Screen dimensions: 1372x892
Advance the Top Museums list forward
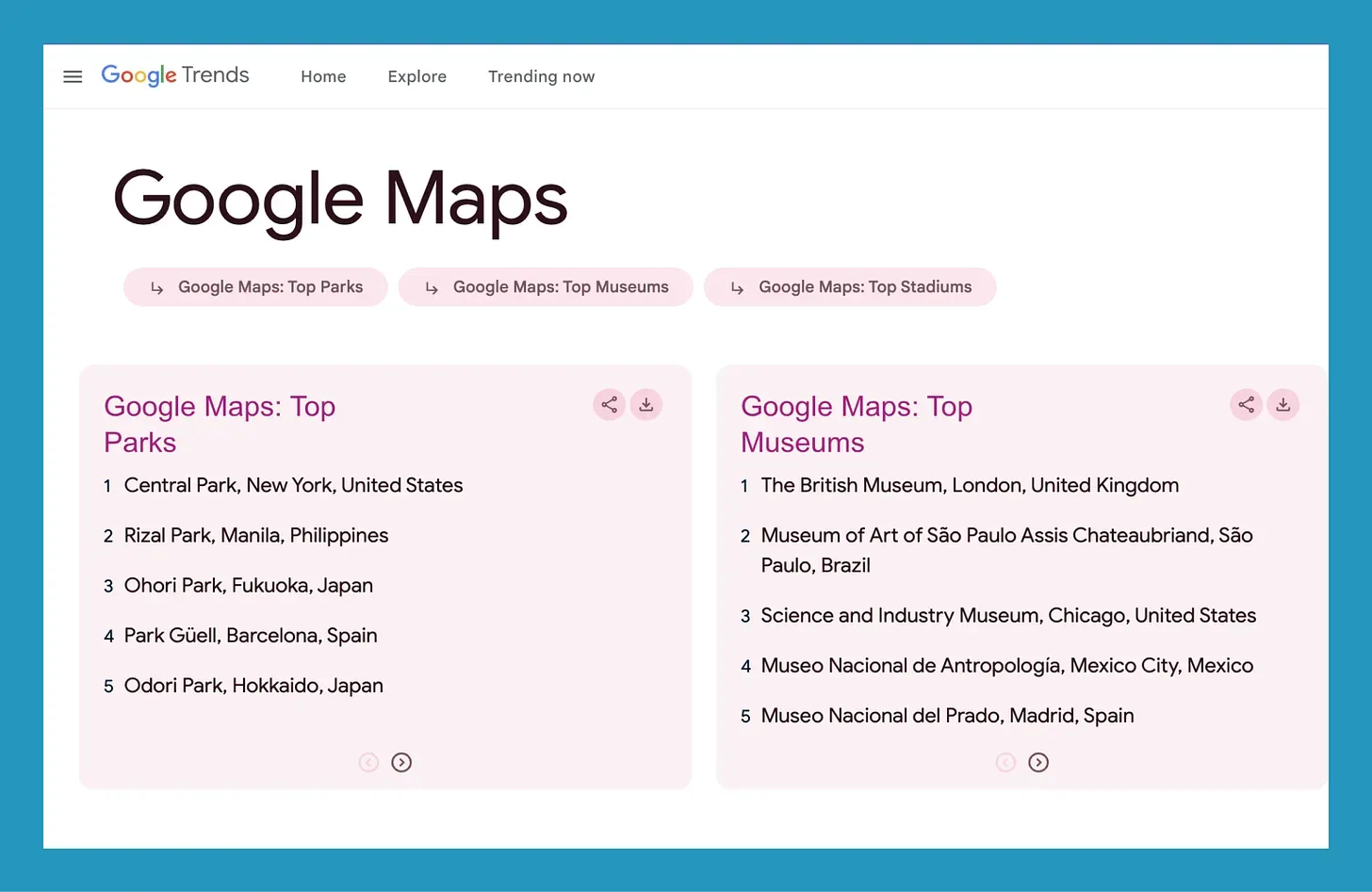tap(1038, 762)
